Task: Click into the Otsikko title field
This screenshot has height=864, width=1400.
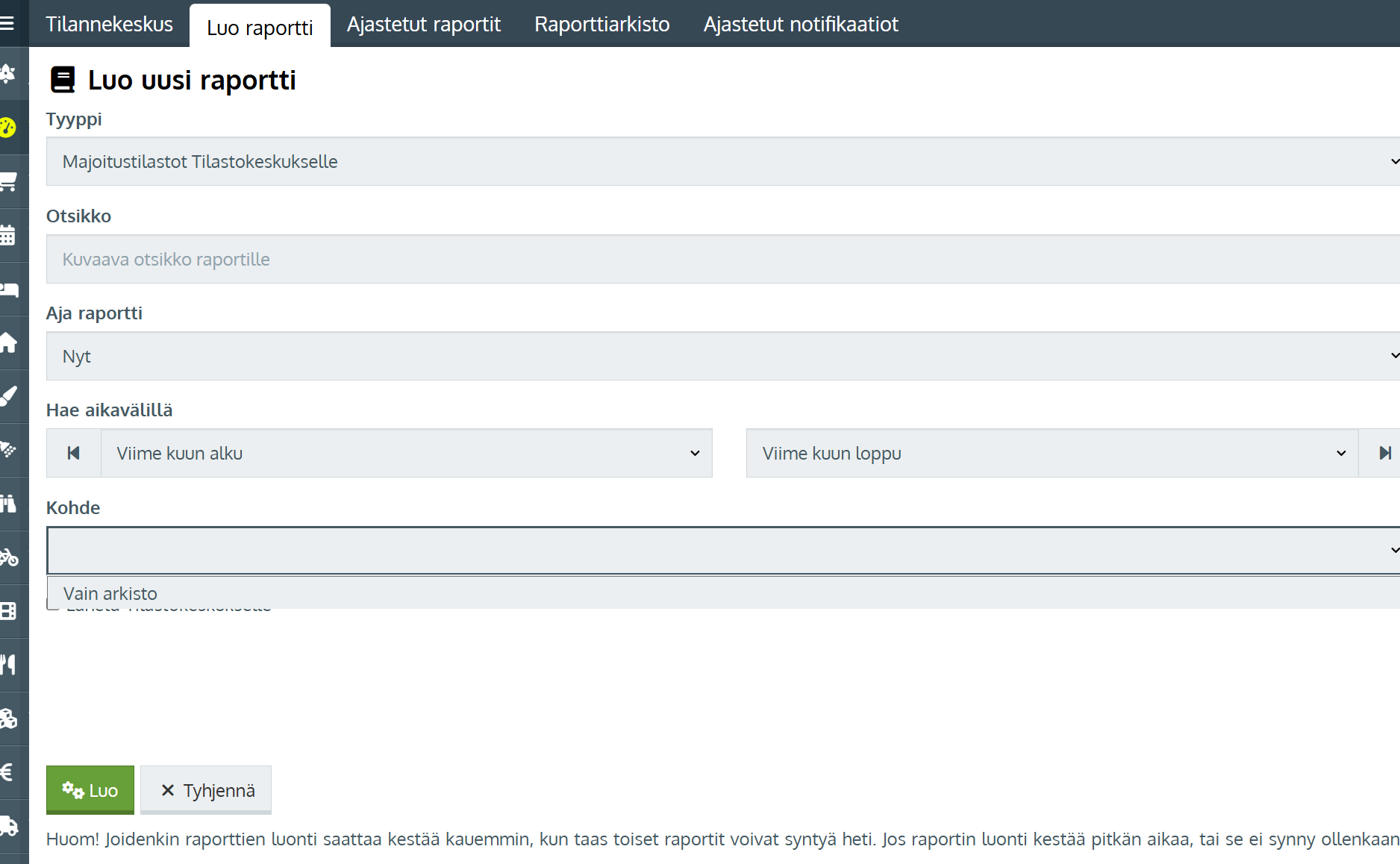Action: point(722,259)
